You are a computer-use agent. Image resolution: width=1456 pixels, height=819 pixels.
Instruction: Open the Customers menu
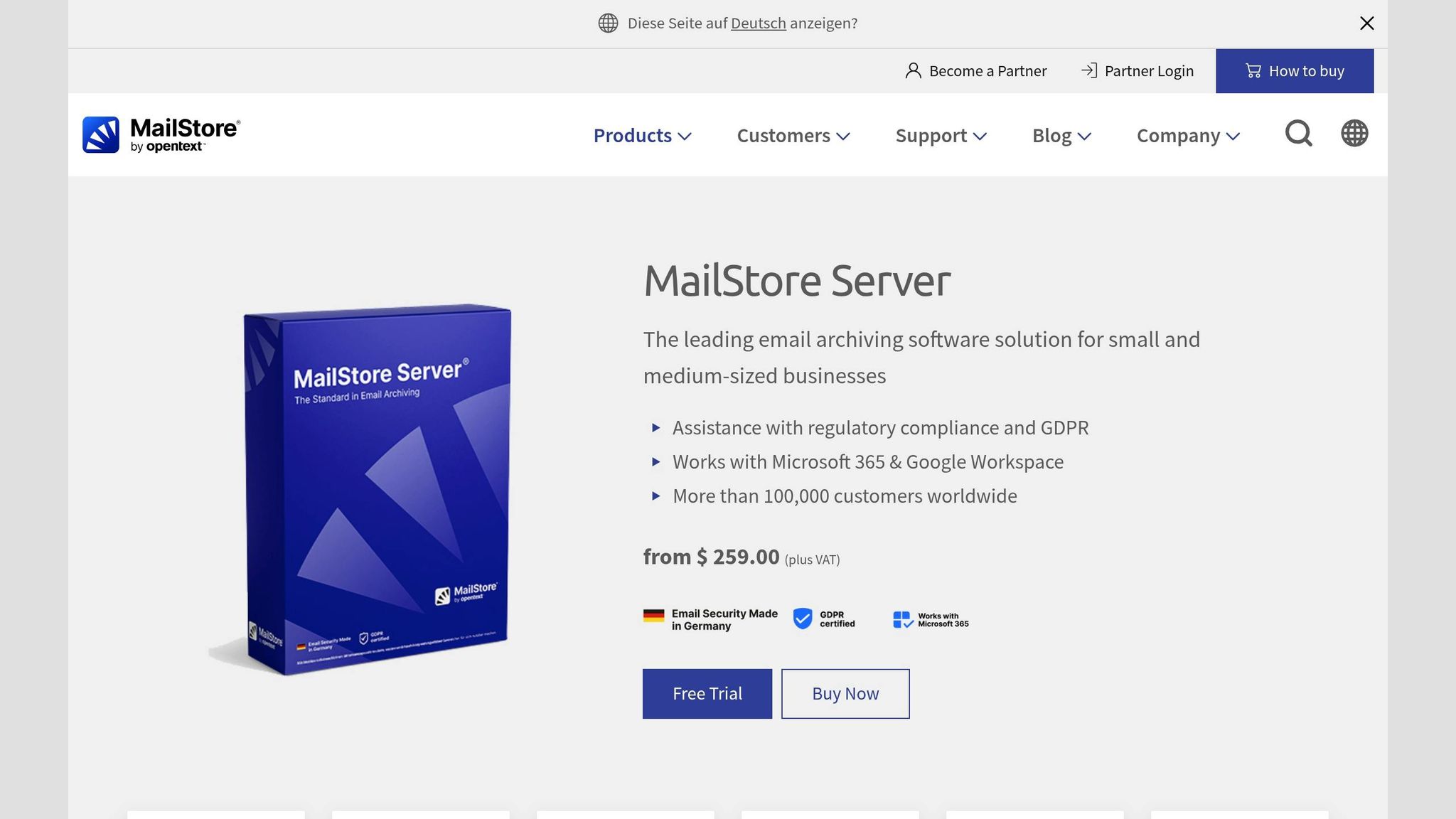[x=793, y=135]
